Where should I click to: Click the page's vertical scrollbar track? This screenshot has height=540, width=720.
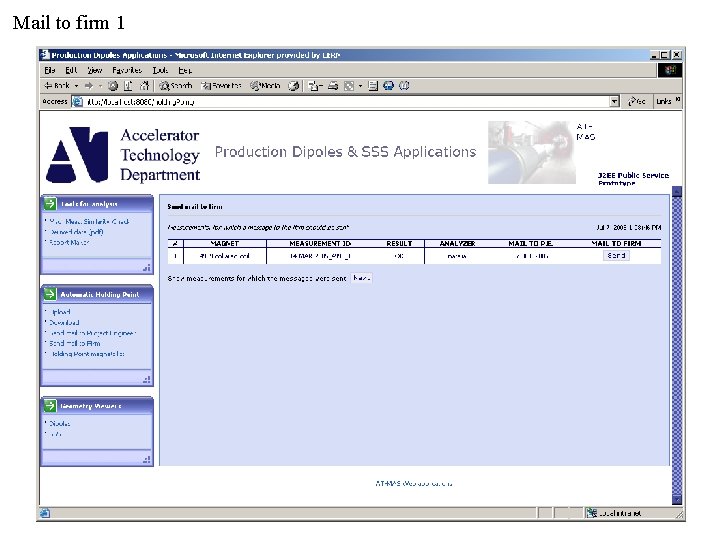(677, 345)
